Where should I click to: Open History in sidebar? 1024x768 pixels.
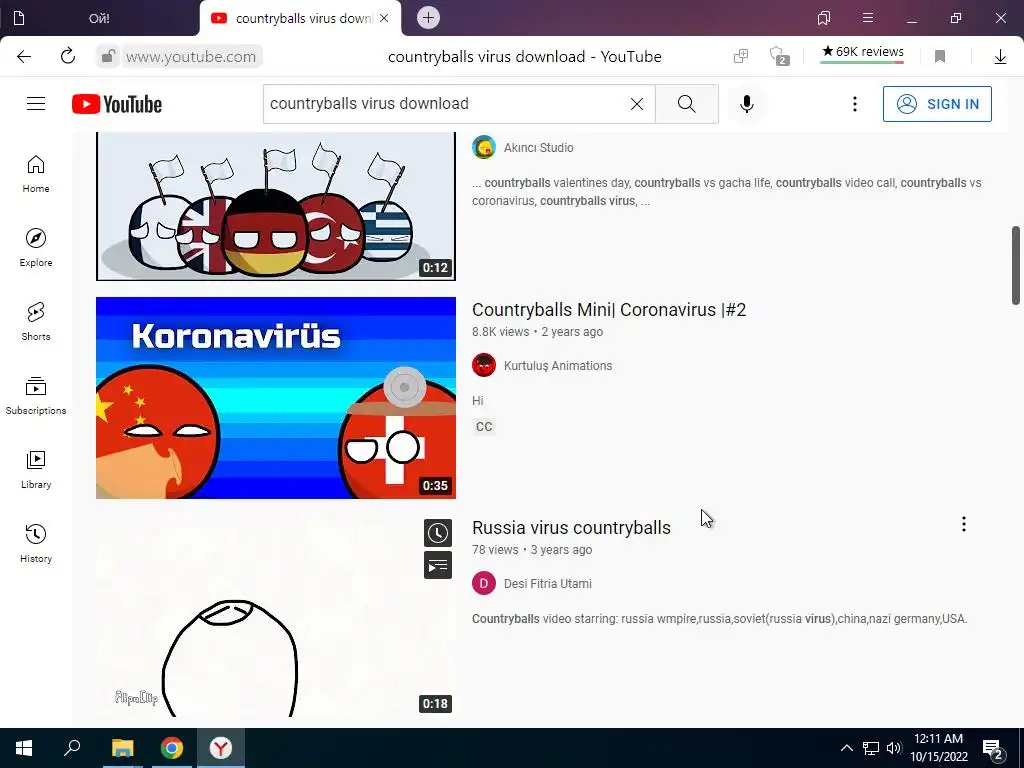point(36,544)
